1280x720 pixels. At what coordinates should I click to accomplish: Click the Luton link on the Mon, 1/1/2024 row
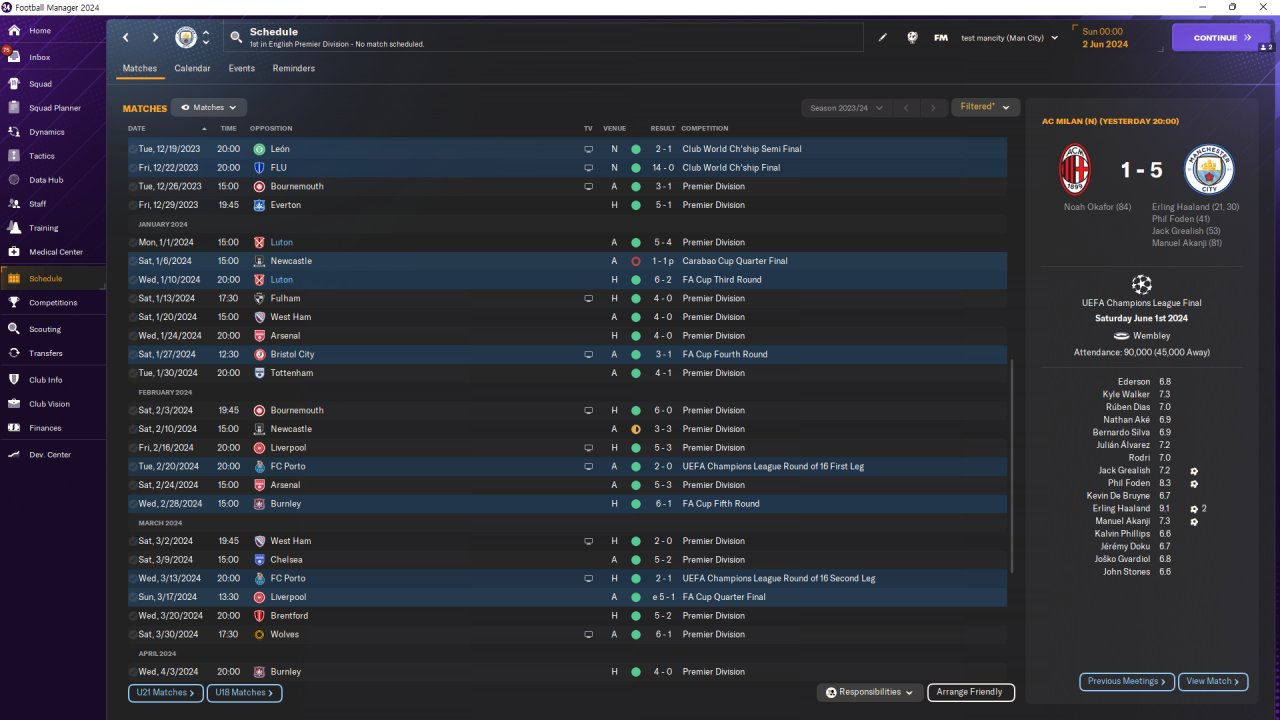pyautogui.click(x=282, y=243)
